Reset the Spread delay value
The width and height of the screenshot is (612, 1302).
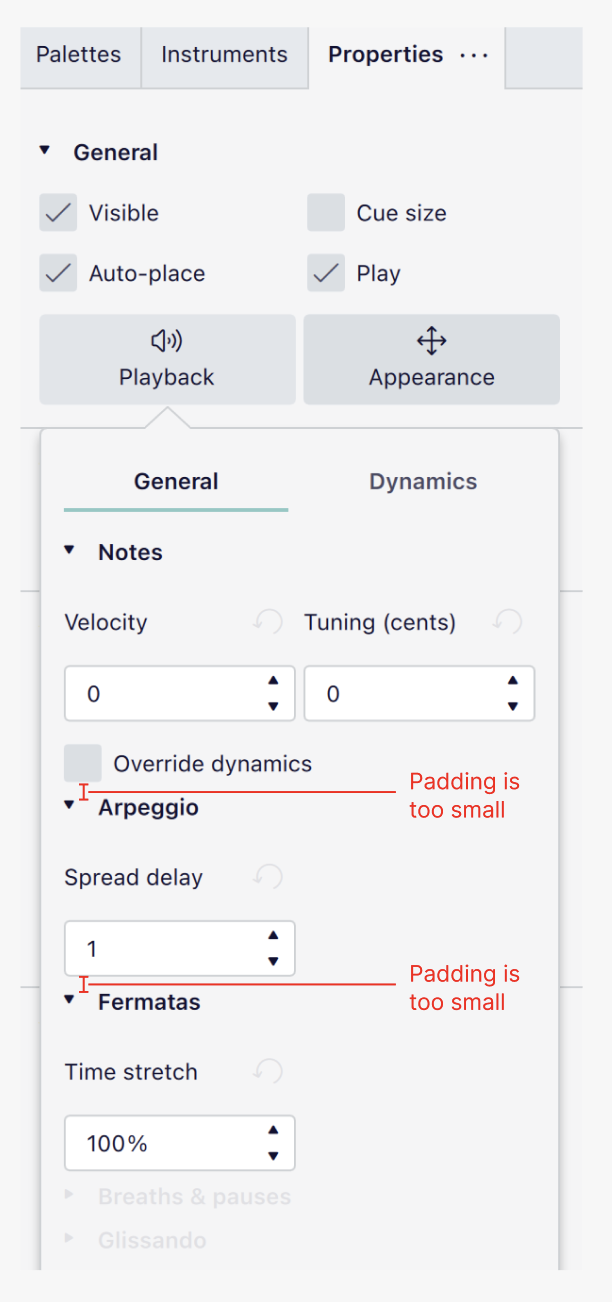point(267,877)
